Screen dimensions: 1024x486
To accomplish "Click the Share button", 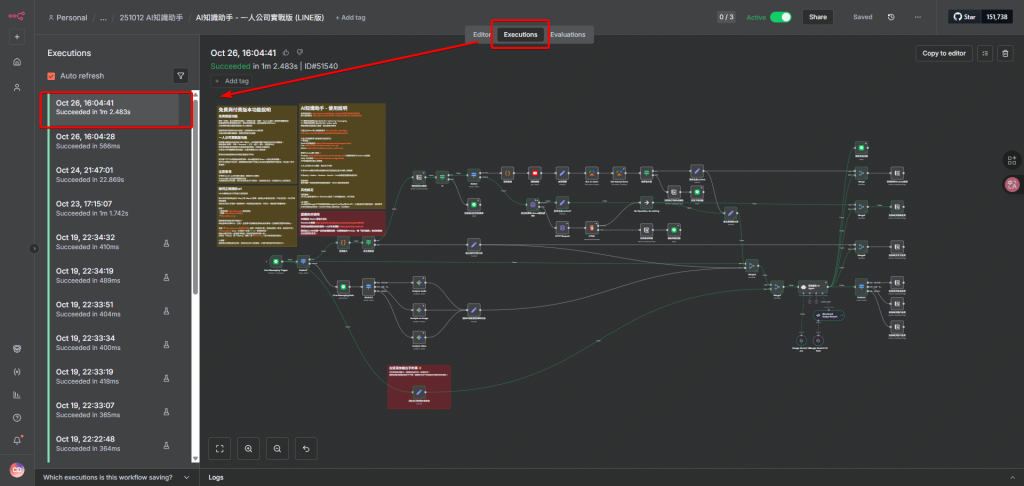I will (818, 17).
